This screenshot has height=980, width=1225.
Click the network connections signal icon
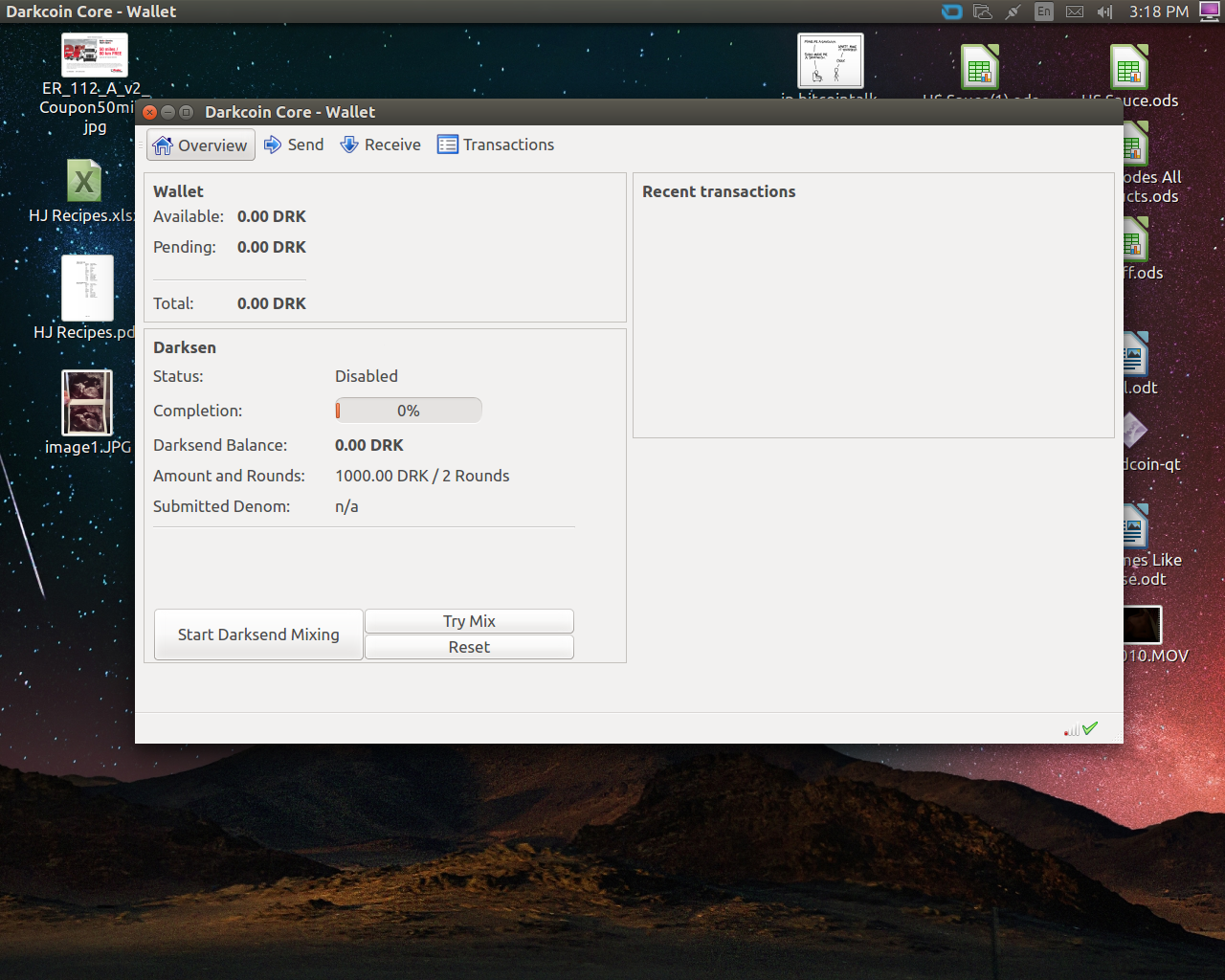tap(1072, 729)
